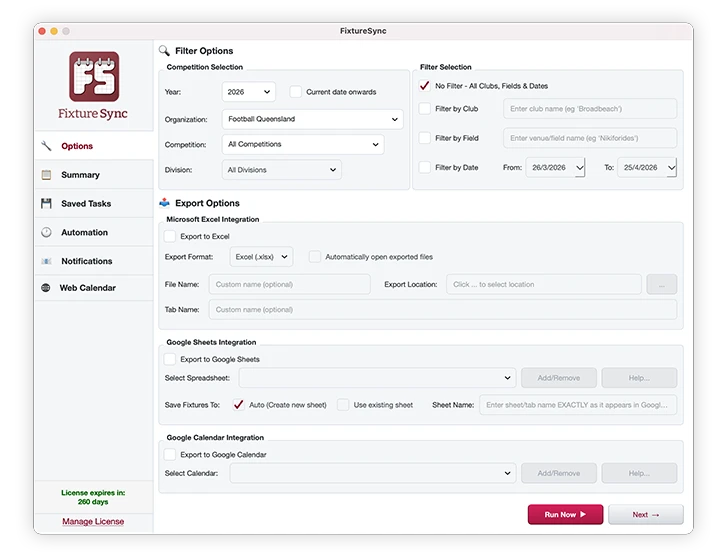Expand the Organization dropdown Football Queensland

(312, 119)
